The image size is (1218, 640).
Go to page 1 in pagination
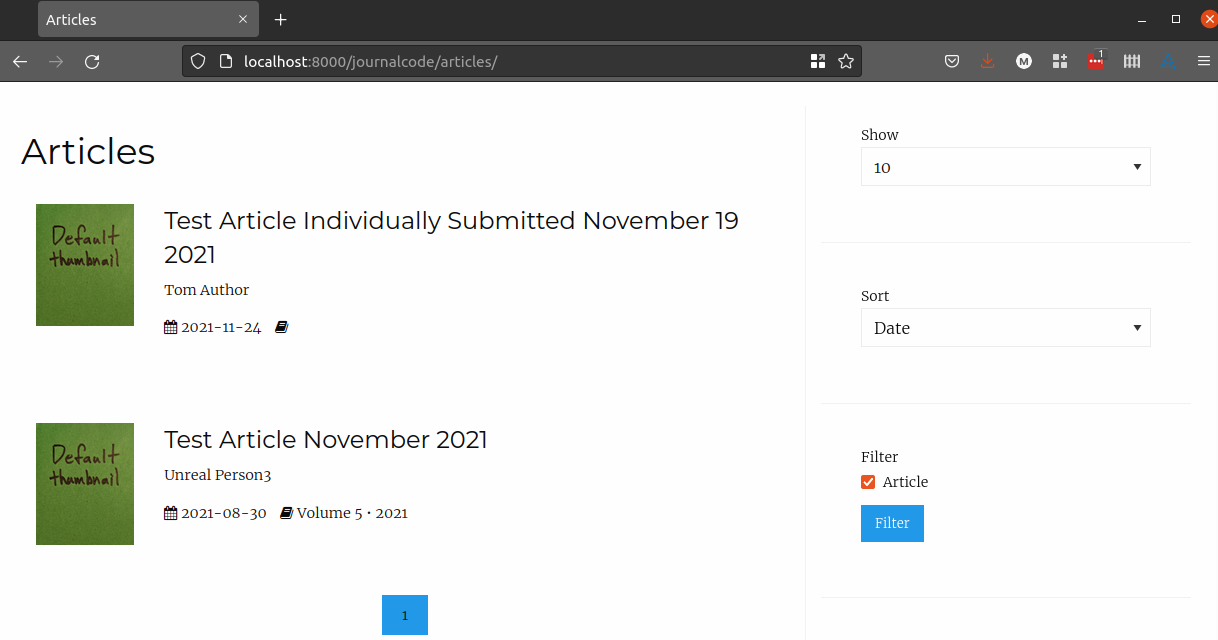[x=405, y=615]
